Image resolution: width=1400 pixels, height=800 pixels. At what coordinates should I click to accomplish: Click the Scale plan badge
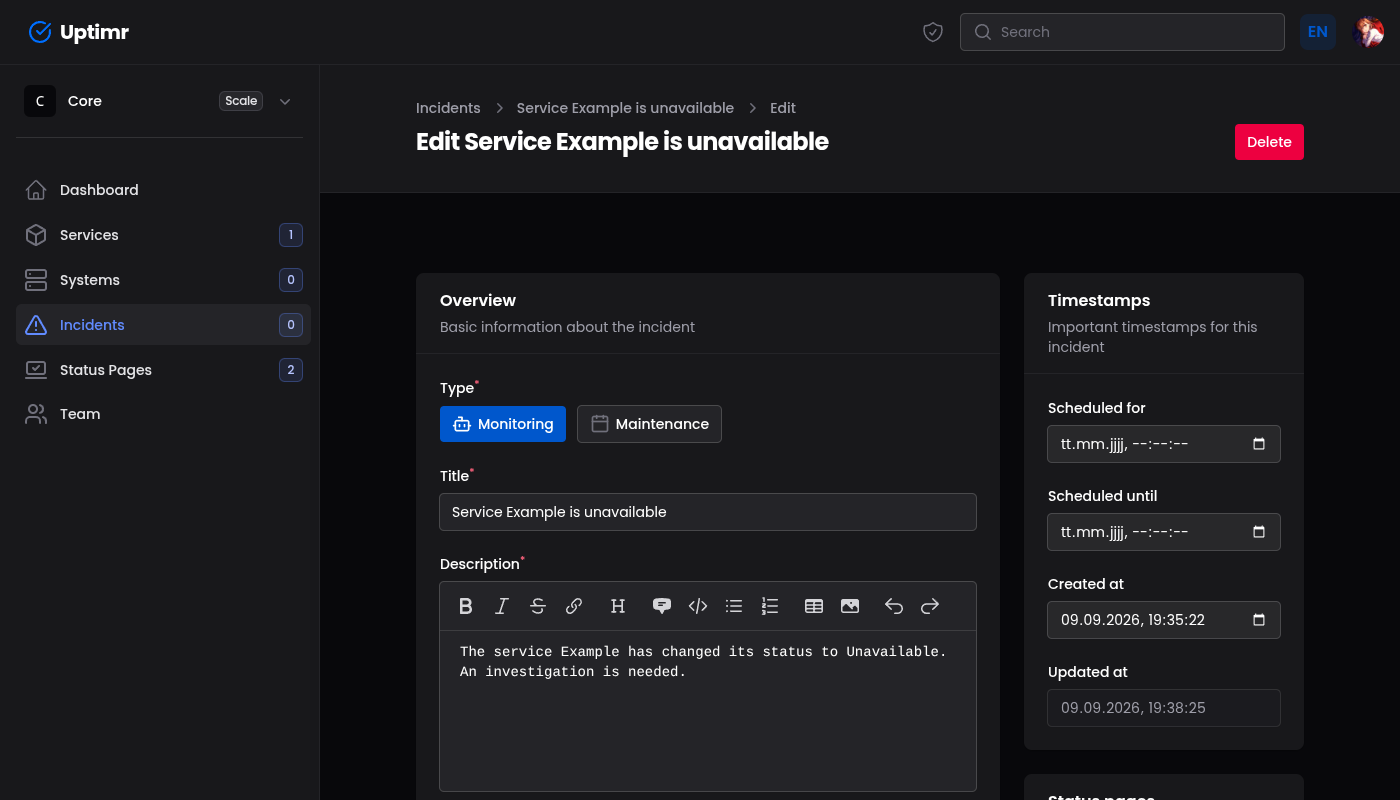tap(241, 101)
